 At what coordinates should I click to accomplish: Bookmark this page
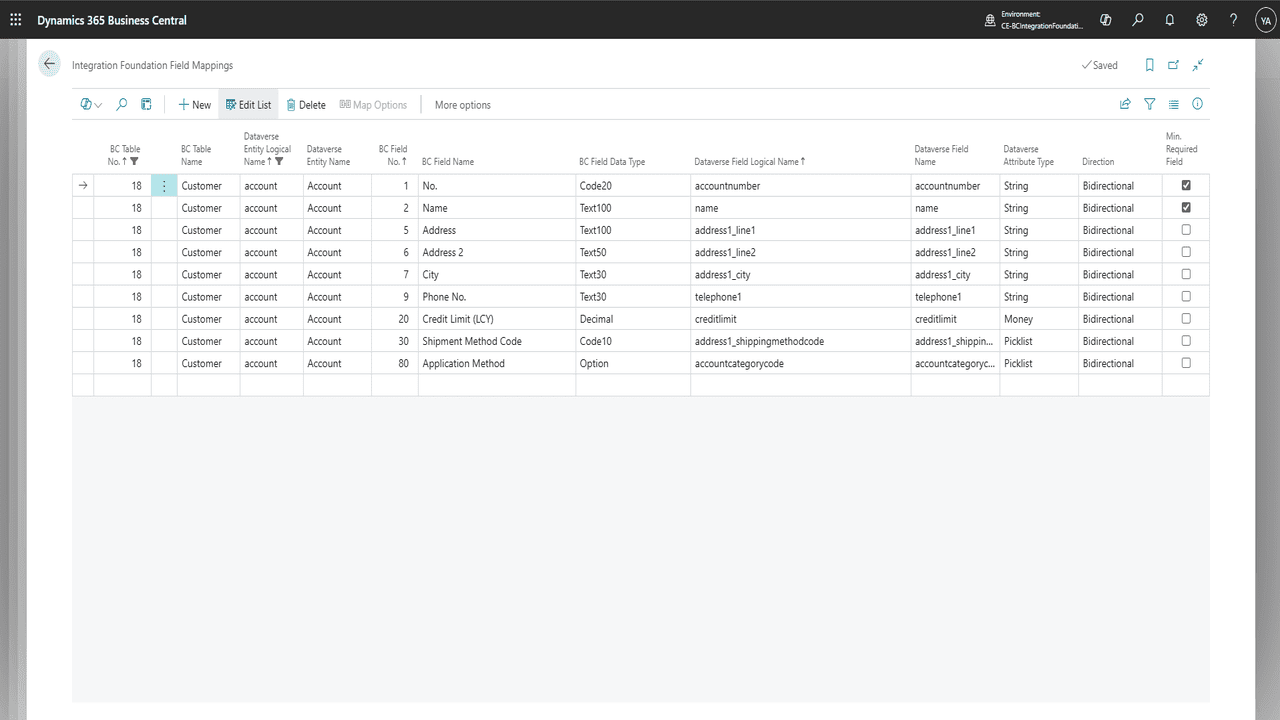(1150, 65)
